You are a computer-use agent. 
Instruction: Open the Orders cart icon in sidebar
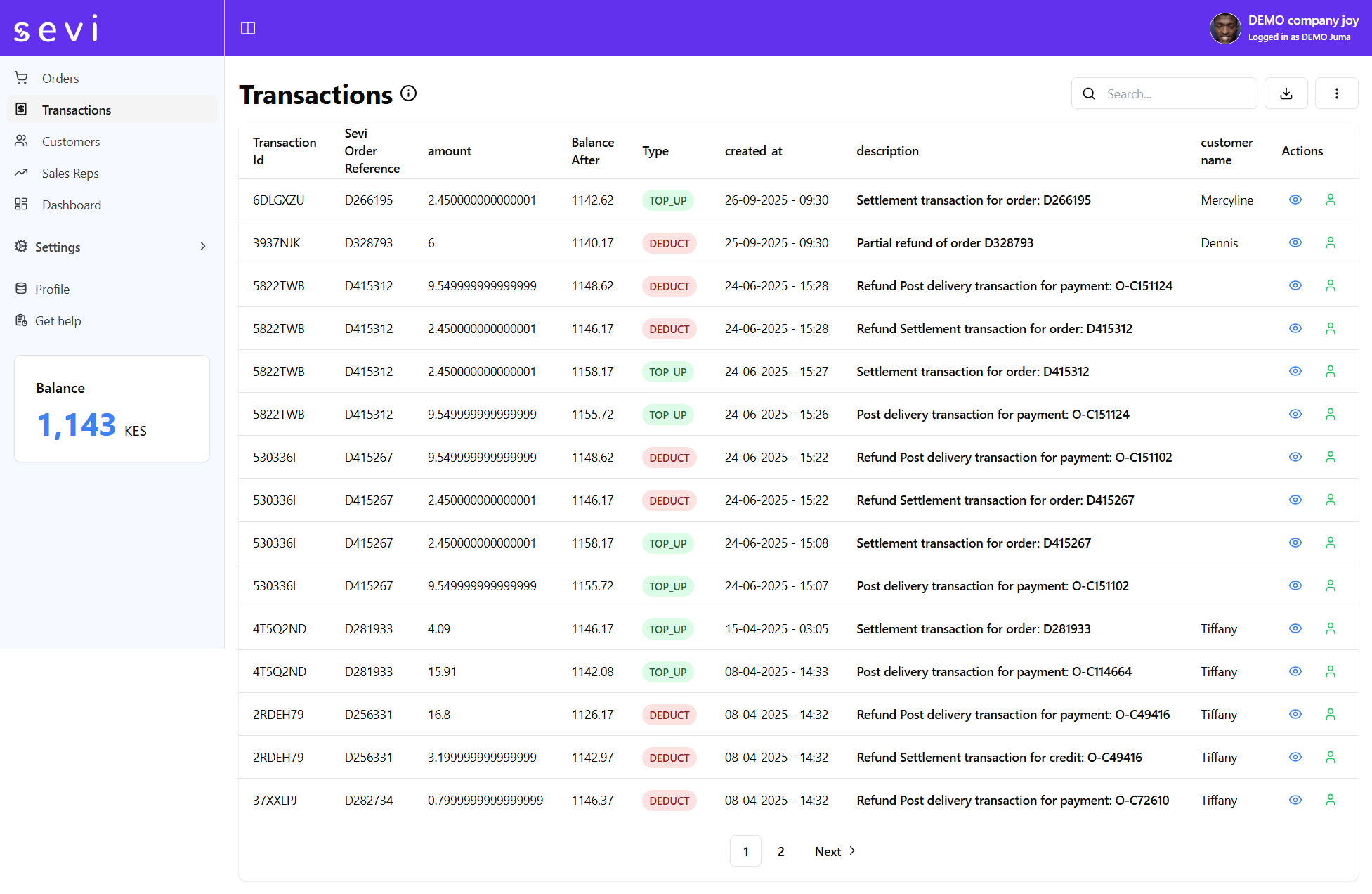coord(21,78)
